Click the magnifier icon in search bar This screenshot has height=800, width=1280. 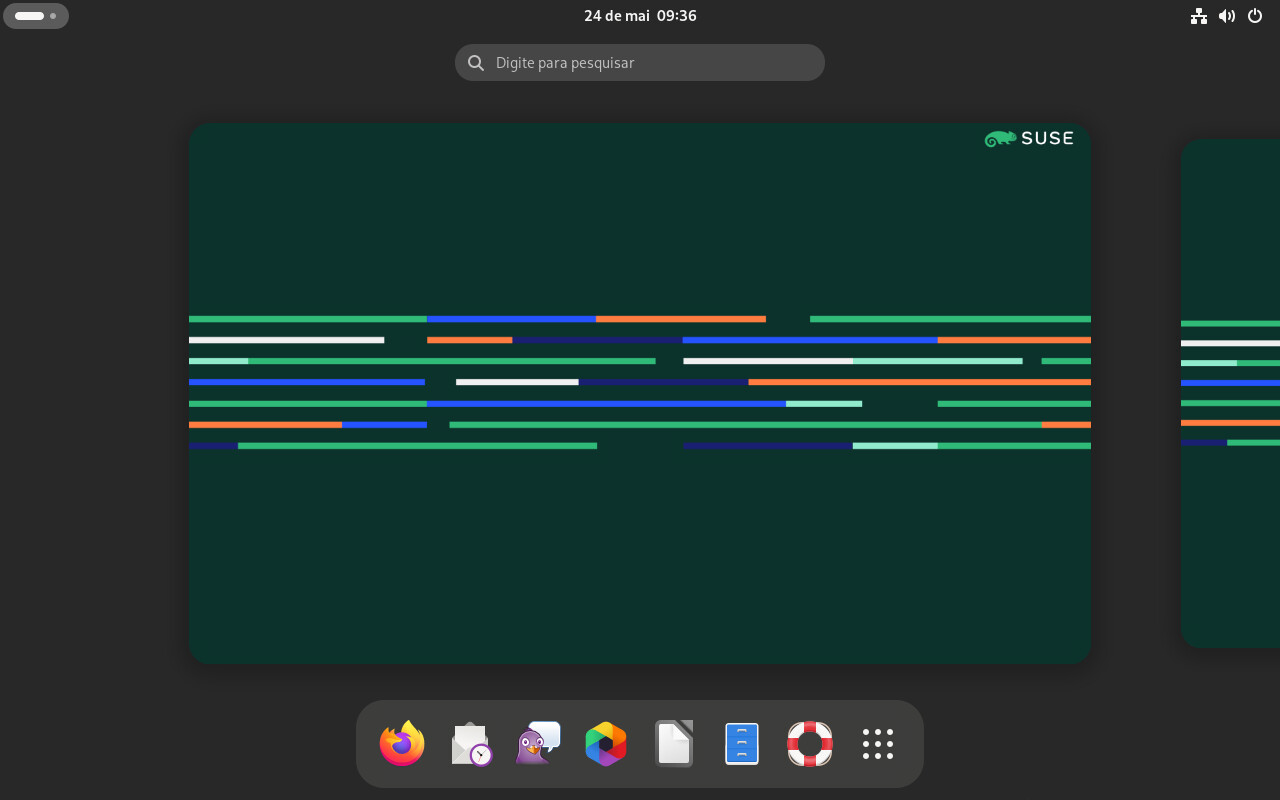[476, 63]
